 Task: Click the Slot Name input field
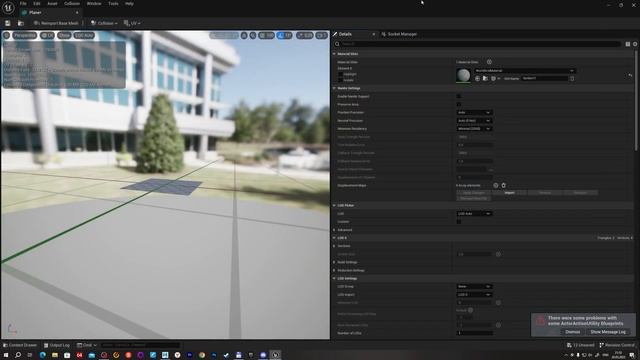tap(544, 78)
